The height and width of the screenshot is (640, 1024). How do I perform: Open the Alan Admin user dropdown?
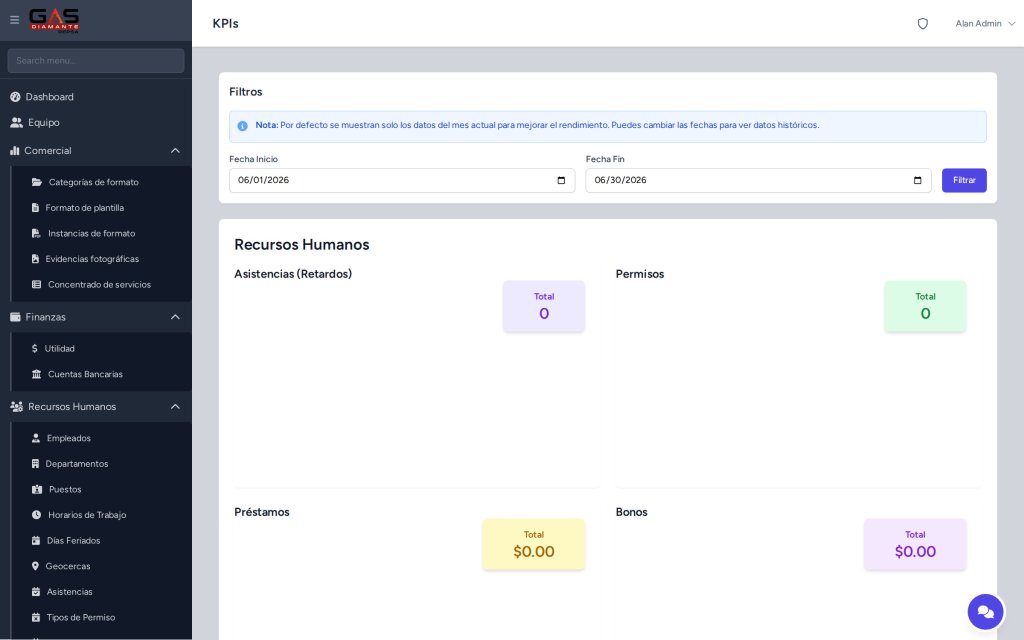985,24
